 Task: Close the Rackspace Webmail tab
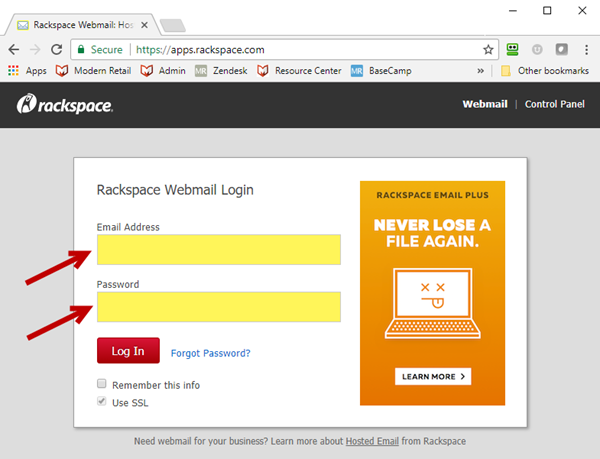click(x=144, y=25)
